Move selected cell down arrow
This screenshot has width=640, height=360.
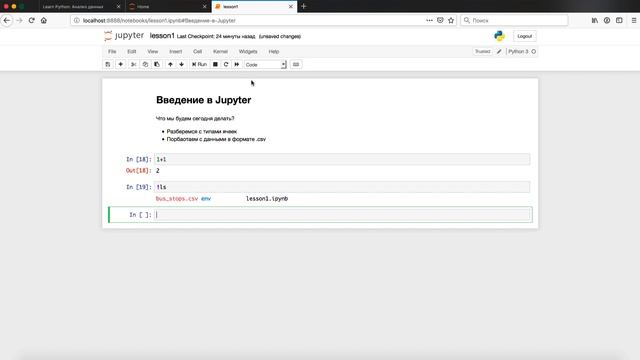pos(182,64)
